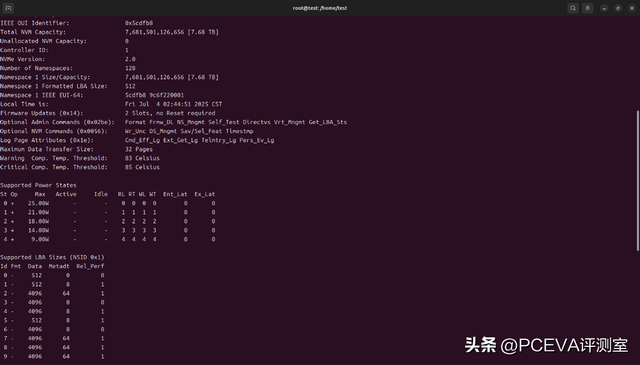Click the Rel_Perf column header
640x365 pixels.
pyautogui.click(x=90, y=266)
